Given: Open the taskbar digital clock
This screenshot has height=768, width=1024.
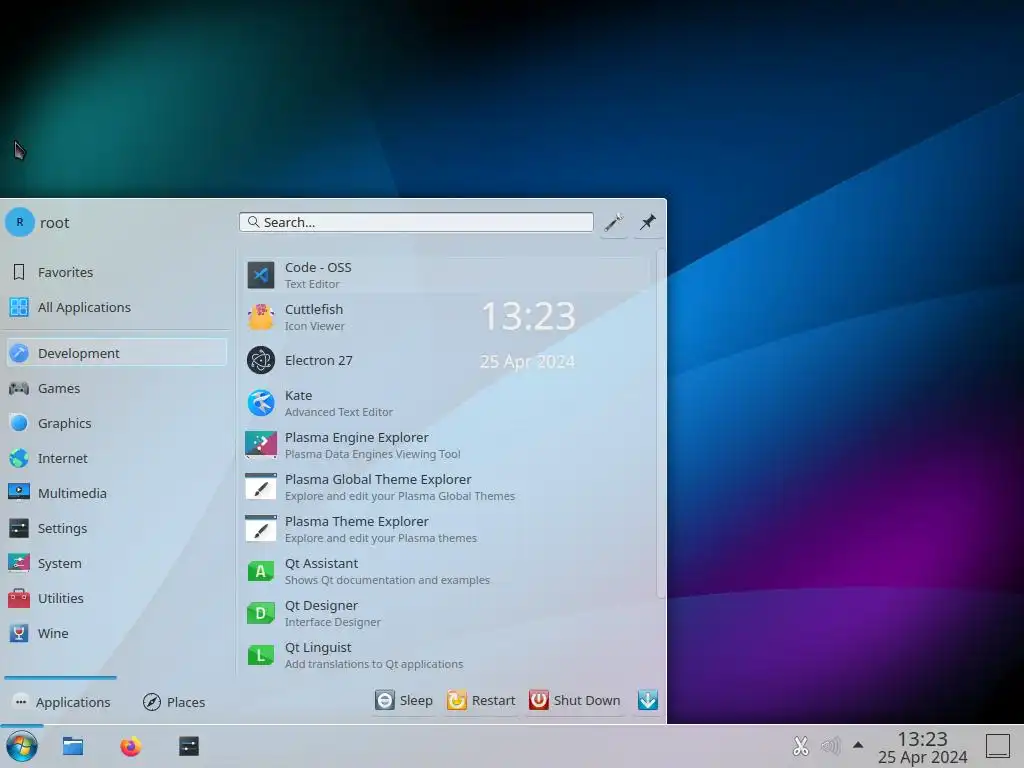Looking at the screenshot, I should pyautogui.click(x=922, y=747).
